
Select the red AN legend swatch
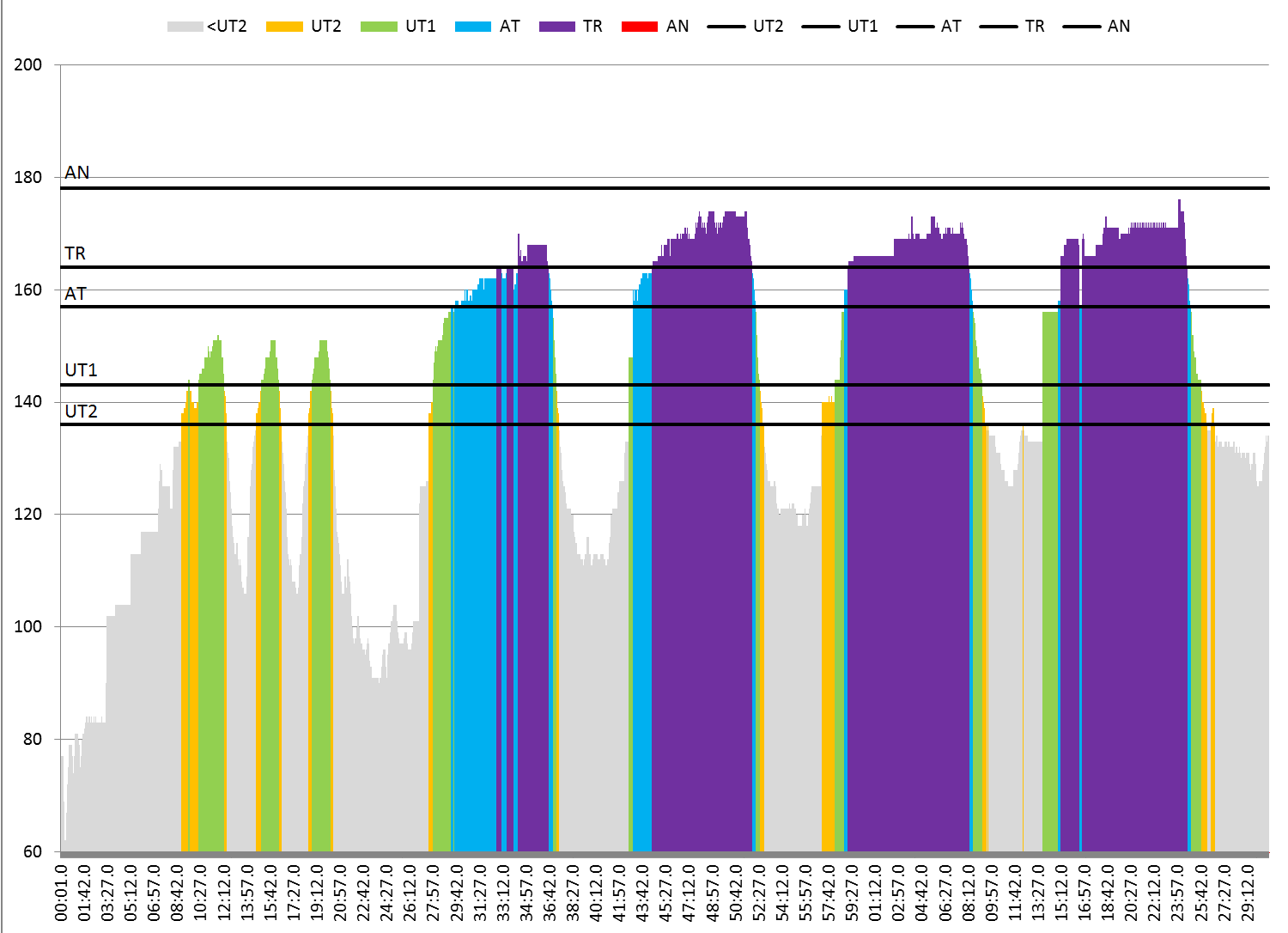(x=639, y=27)
